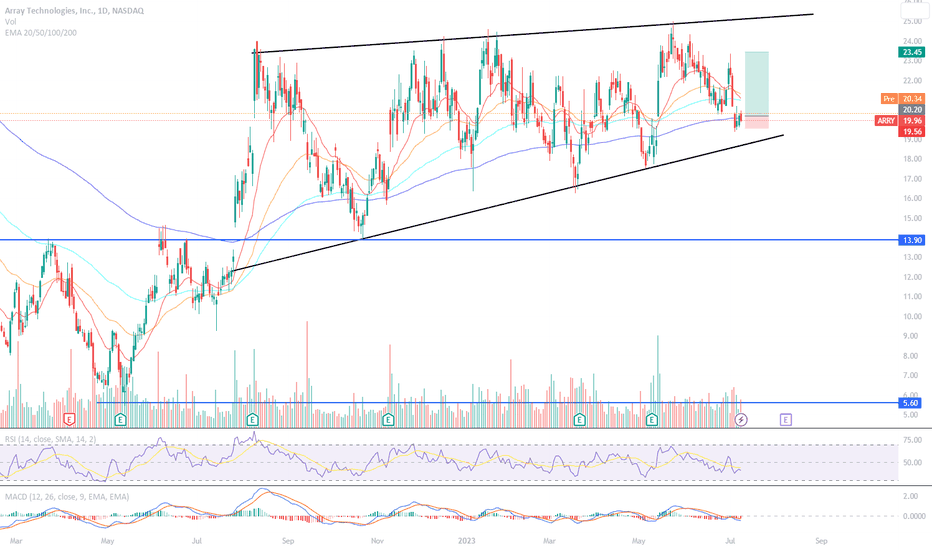Click the 22.00 value on the price axis

point(912,81)
